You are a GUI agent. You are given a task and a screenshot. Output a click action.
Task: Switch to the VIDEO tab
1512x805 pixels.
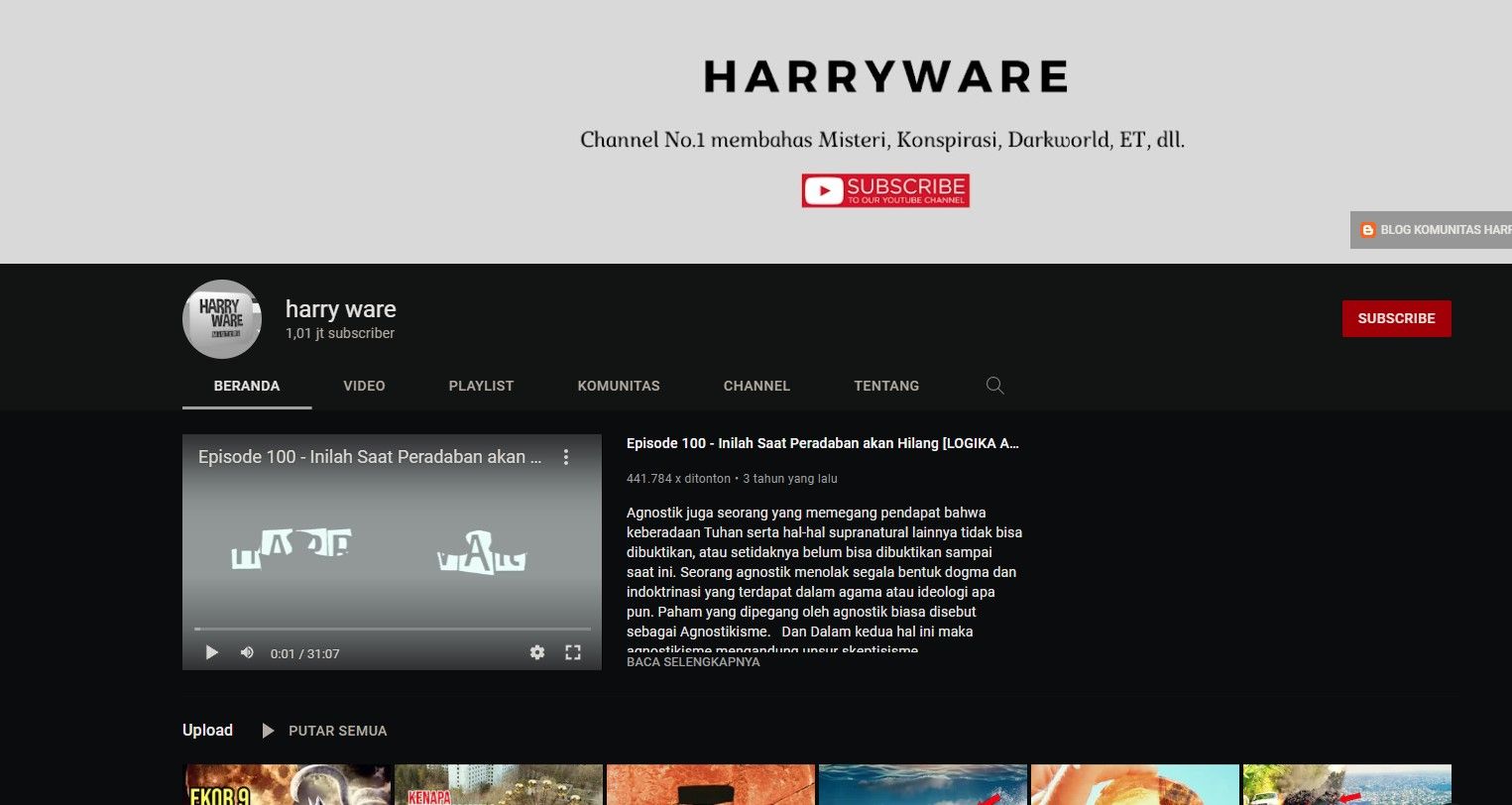[364, 386]
